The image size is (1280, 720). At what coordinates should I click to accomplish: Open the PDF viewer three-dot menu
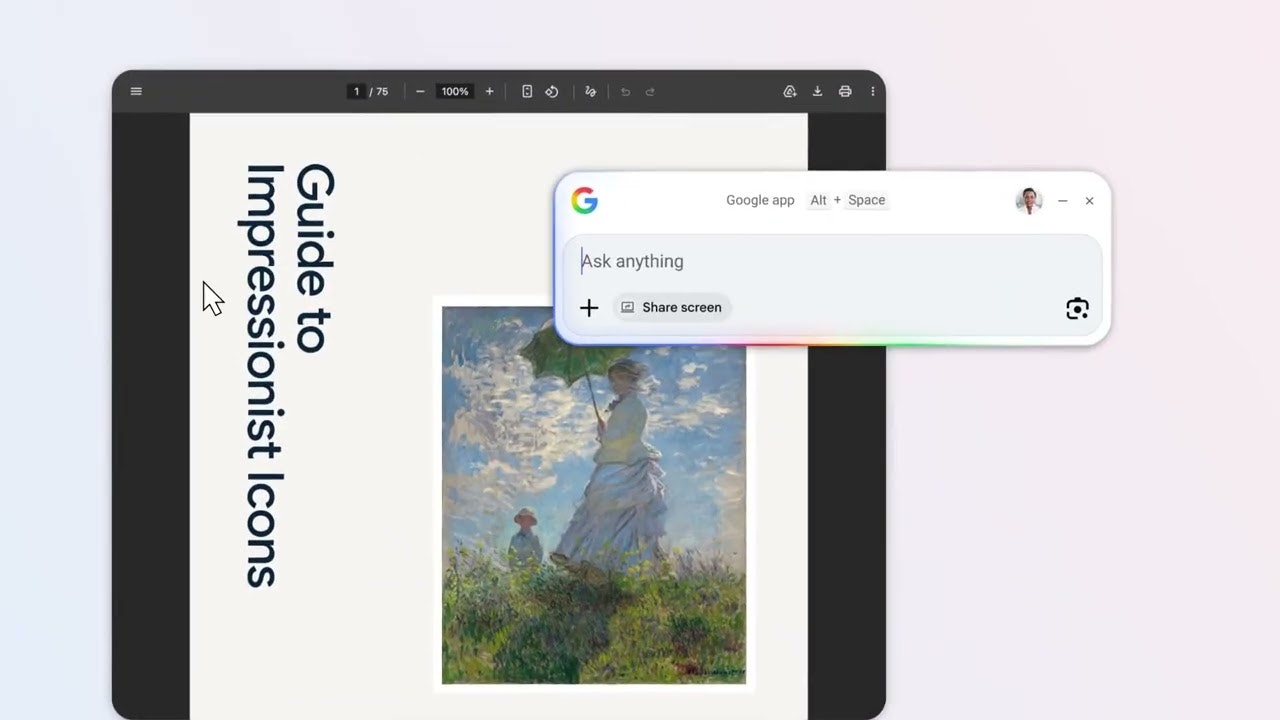point(873,91)
